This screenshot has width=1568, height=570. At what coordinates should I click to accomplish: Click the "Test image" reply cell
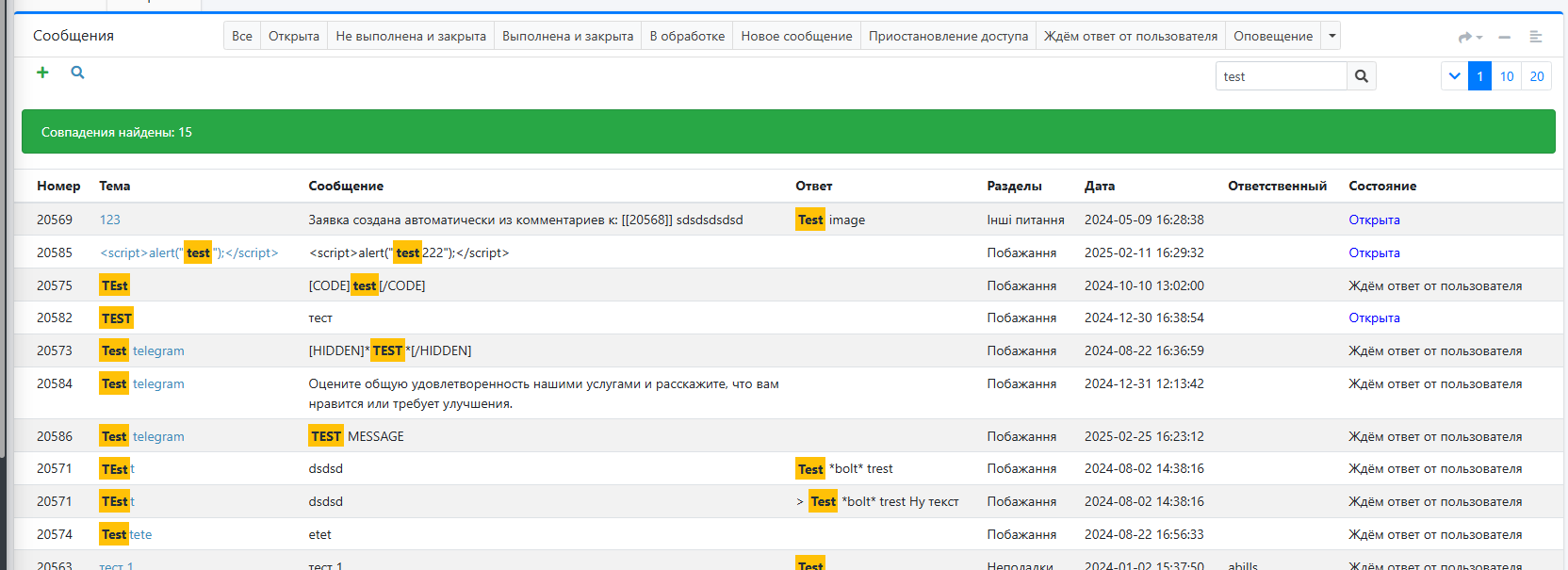[830, 220]
